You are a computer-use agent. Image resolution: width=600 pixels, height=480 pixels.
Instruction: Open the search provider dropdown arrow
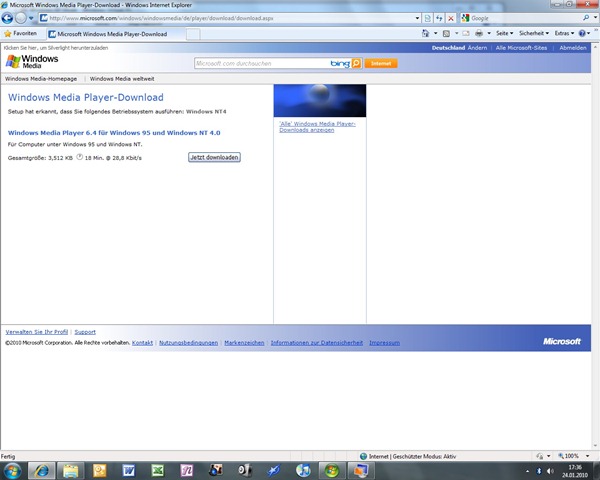tap(595, 18)
